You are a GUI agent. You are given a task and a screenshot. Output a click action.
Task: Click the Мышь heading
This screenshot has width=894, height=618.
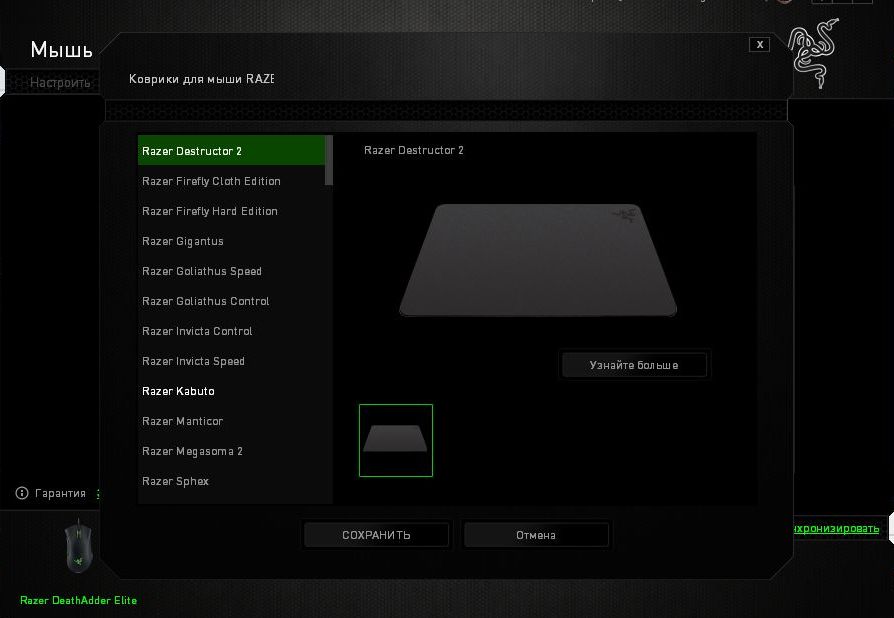pyautogui.click(x=62, y=50)
